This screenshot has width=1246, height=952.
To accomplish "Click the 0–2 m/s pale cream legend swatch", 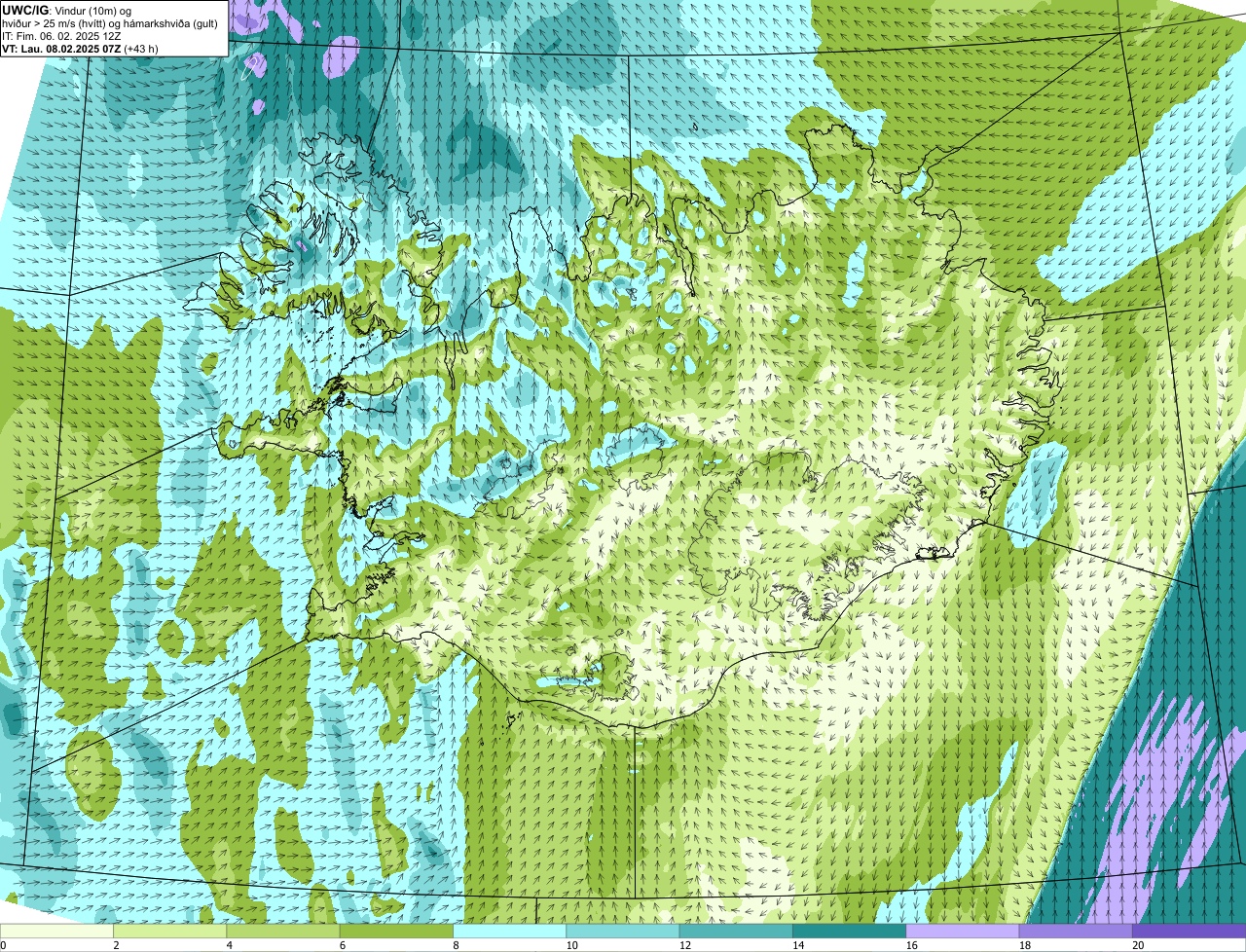I will tap(56, 931).
